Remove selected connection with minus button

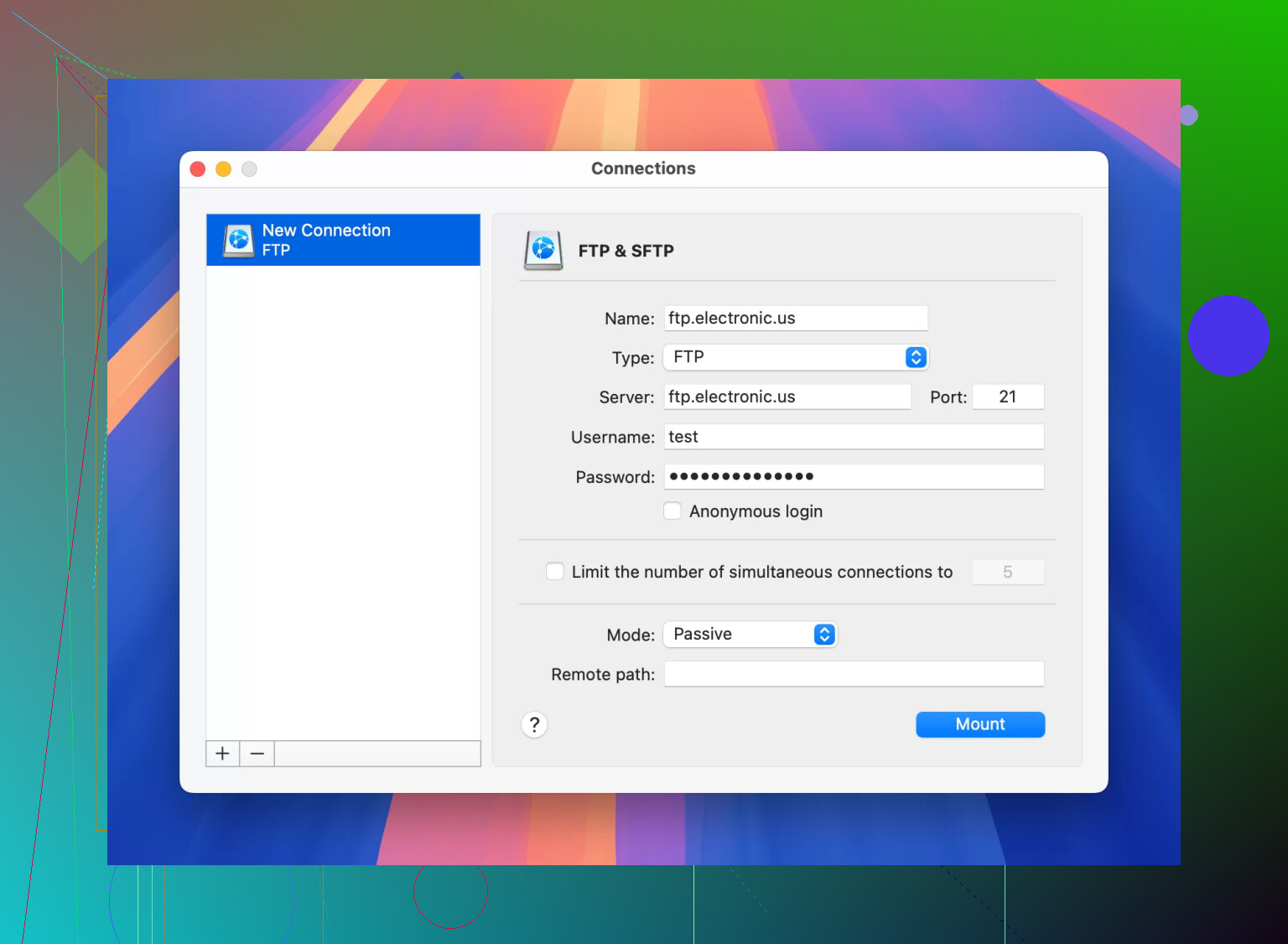pos(257,754)
